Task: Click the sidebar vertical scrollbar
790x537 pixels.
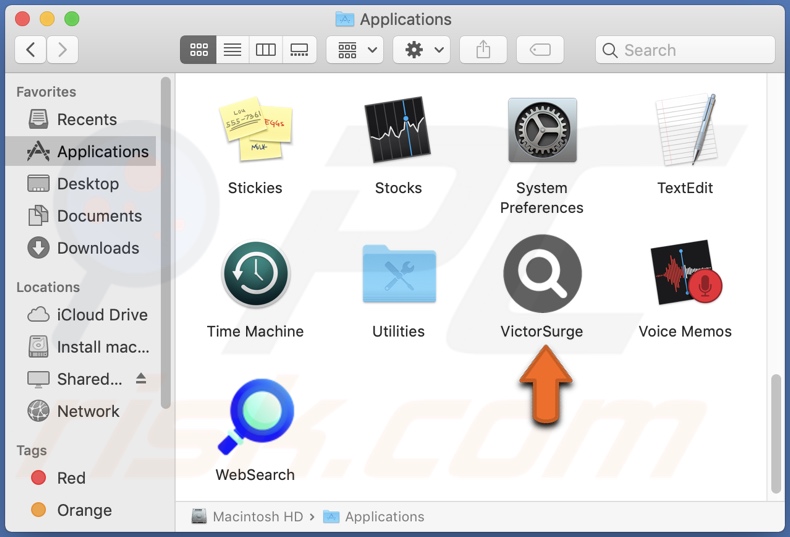Action: 166,243
